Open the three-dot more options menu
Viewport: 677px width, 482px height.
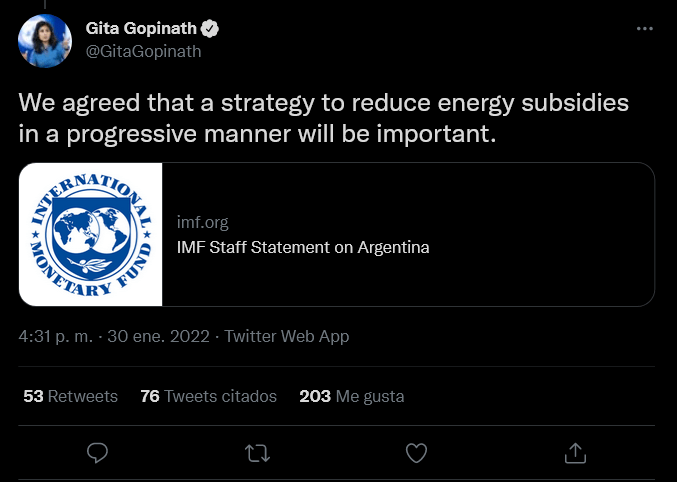click(x=644, y=30)
